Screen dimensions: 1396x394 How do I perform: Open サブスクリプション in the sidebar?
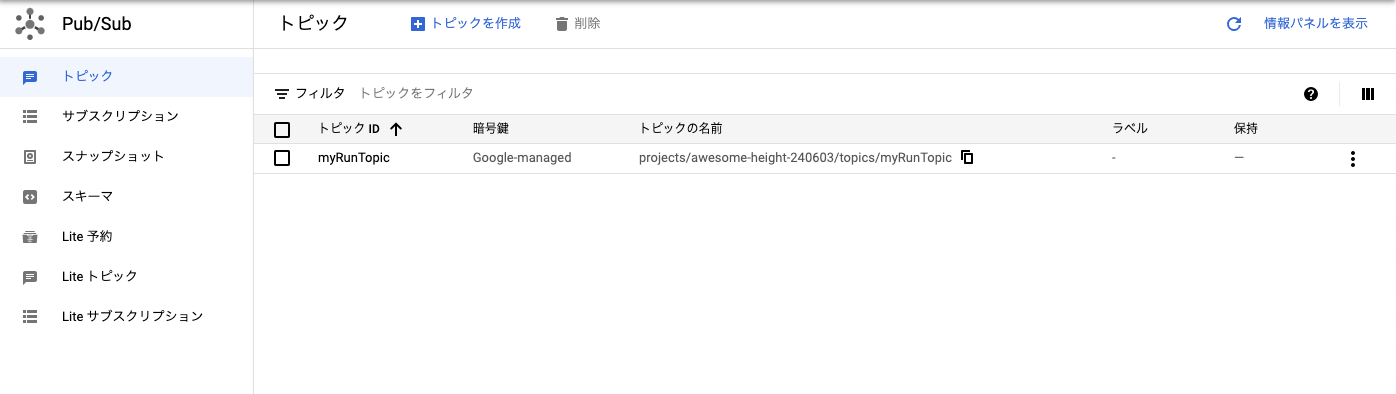[x=126, y=116]
